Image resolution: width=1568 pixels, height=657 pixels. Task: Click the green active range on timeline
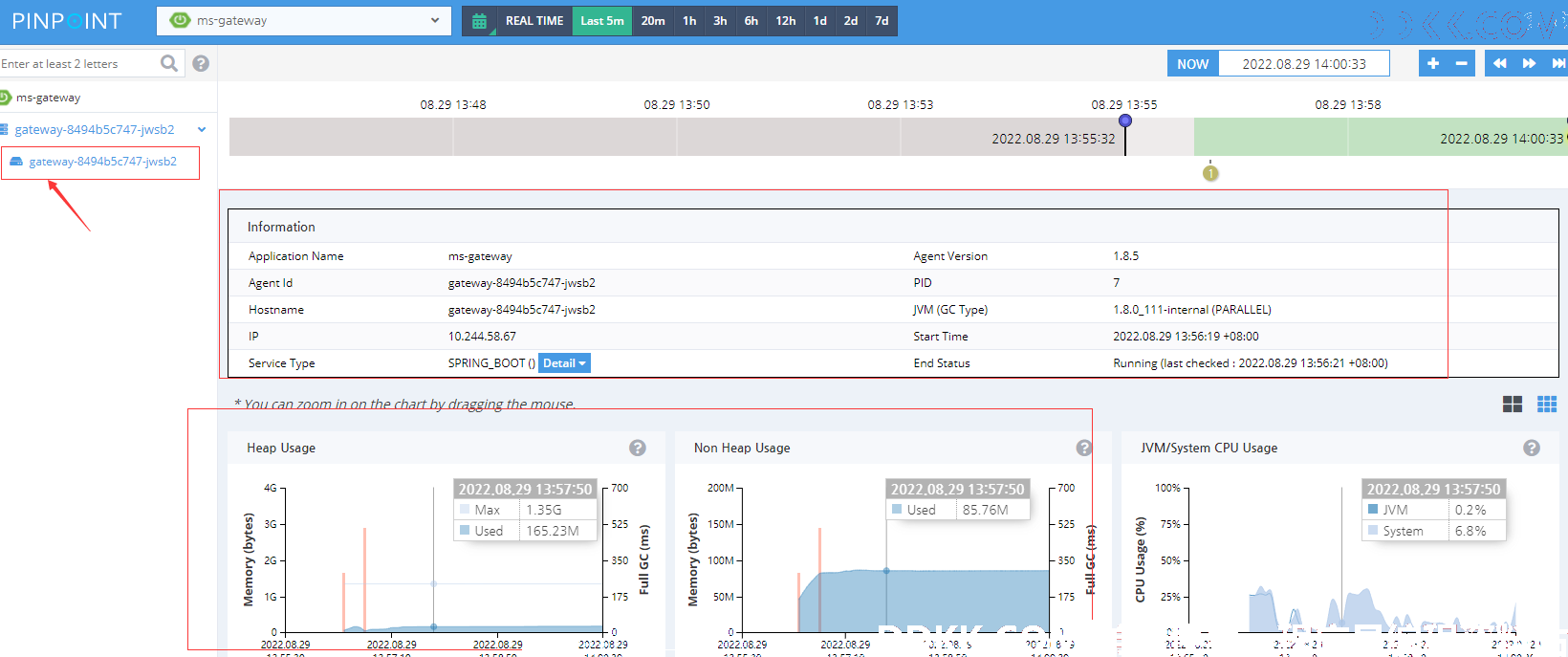[1381, 137]
